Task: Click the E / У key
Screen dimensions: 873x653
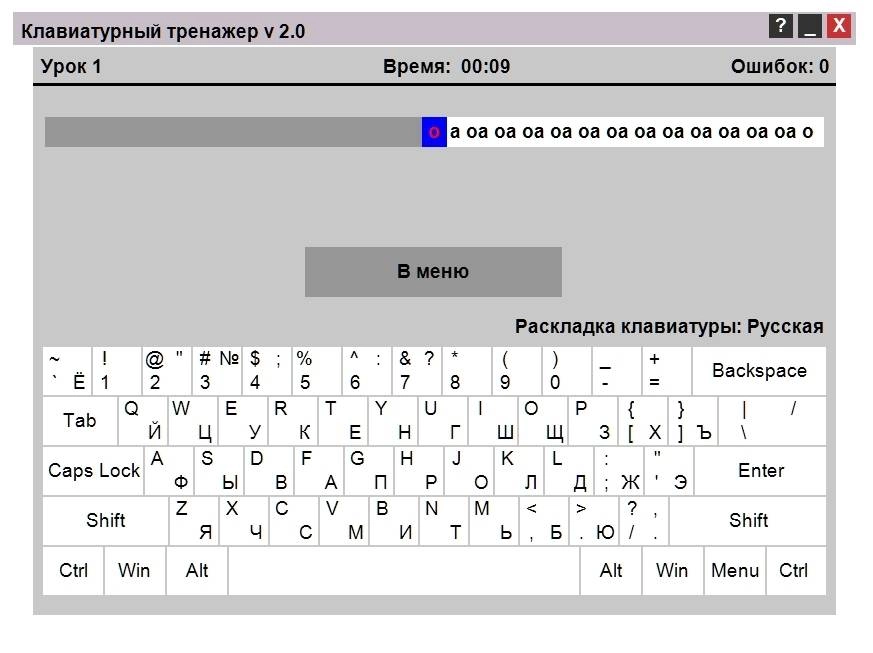Action: tap(243, 421)
